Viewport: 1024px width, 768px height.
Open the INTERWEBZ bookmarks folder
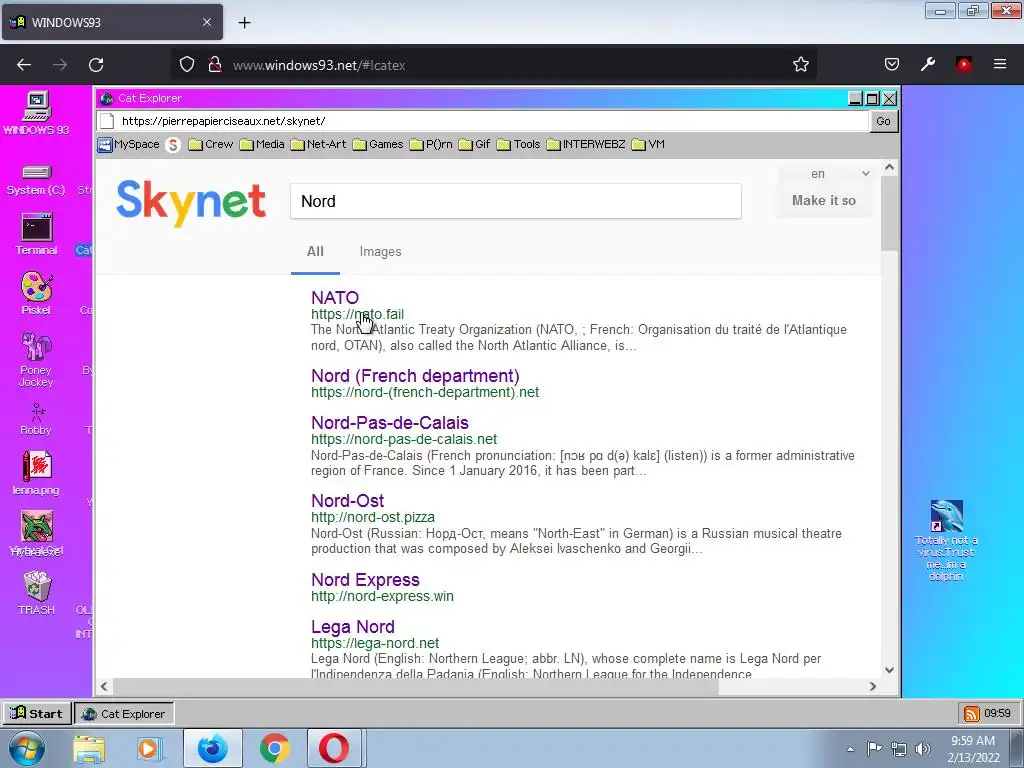[x=586, y=144]
